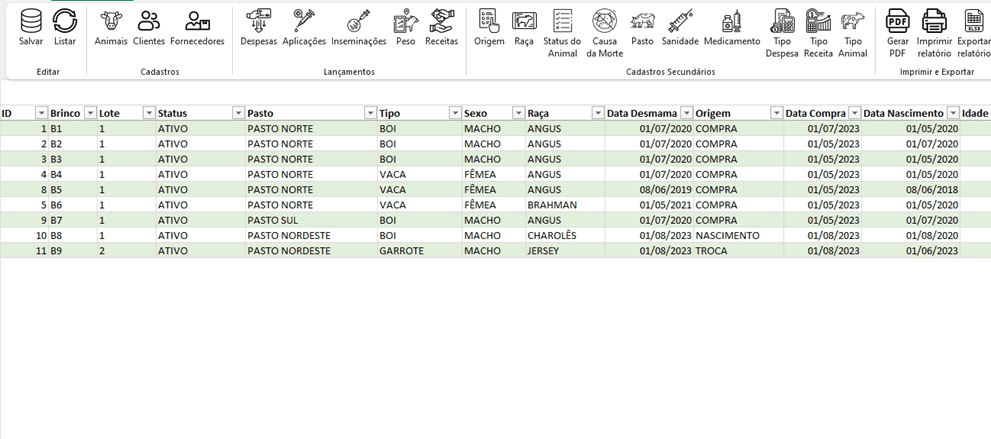Open the Sexo column filter dropdown
991x439 pixels.
pos(518,113)
